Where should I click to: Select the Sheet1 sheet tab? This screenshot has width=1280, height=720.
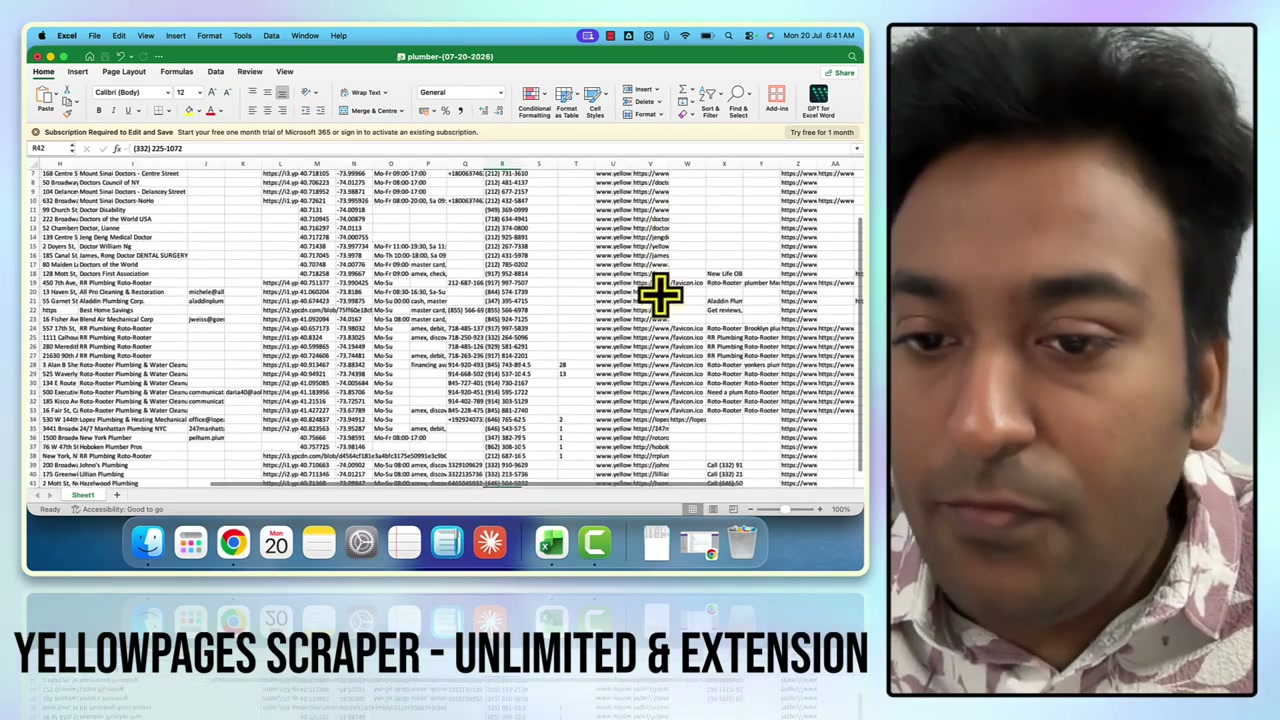[83, 495]
